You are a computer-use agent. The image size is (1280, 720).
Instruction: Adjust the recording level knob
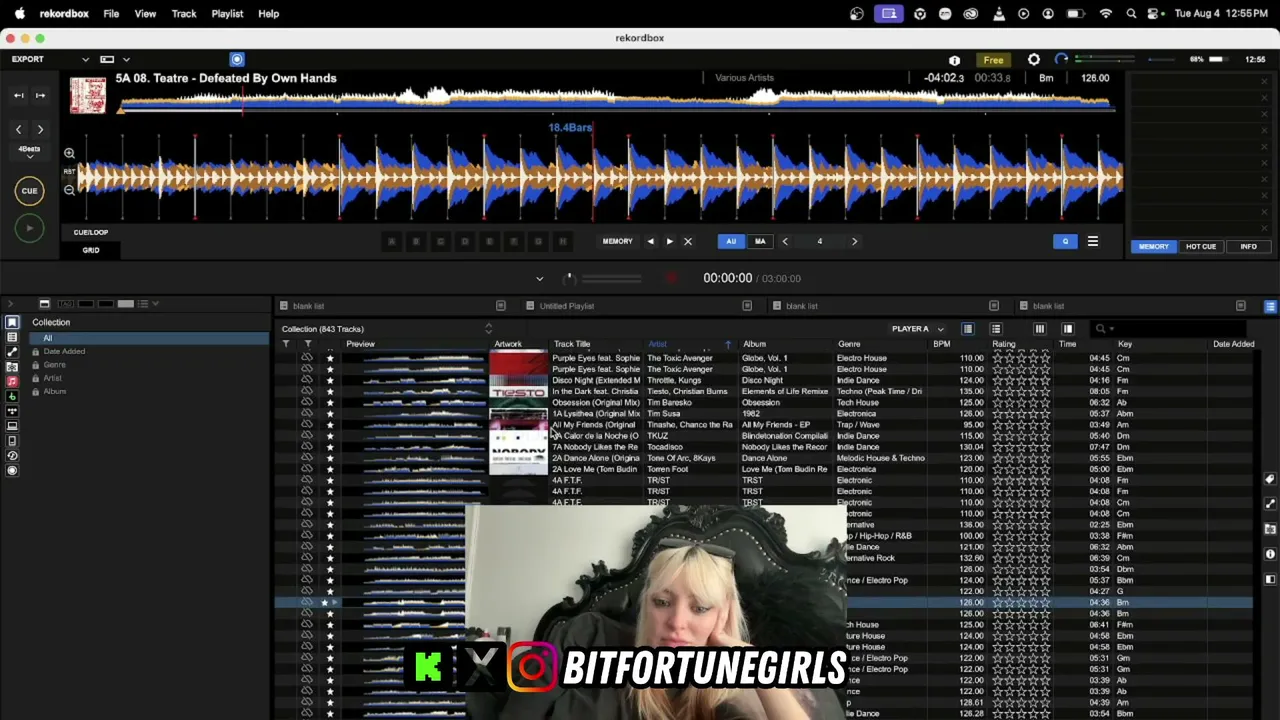(x=569, y=279)
